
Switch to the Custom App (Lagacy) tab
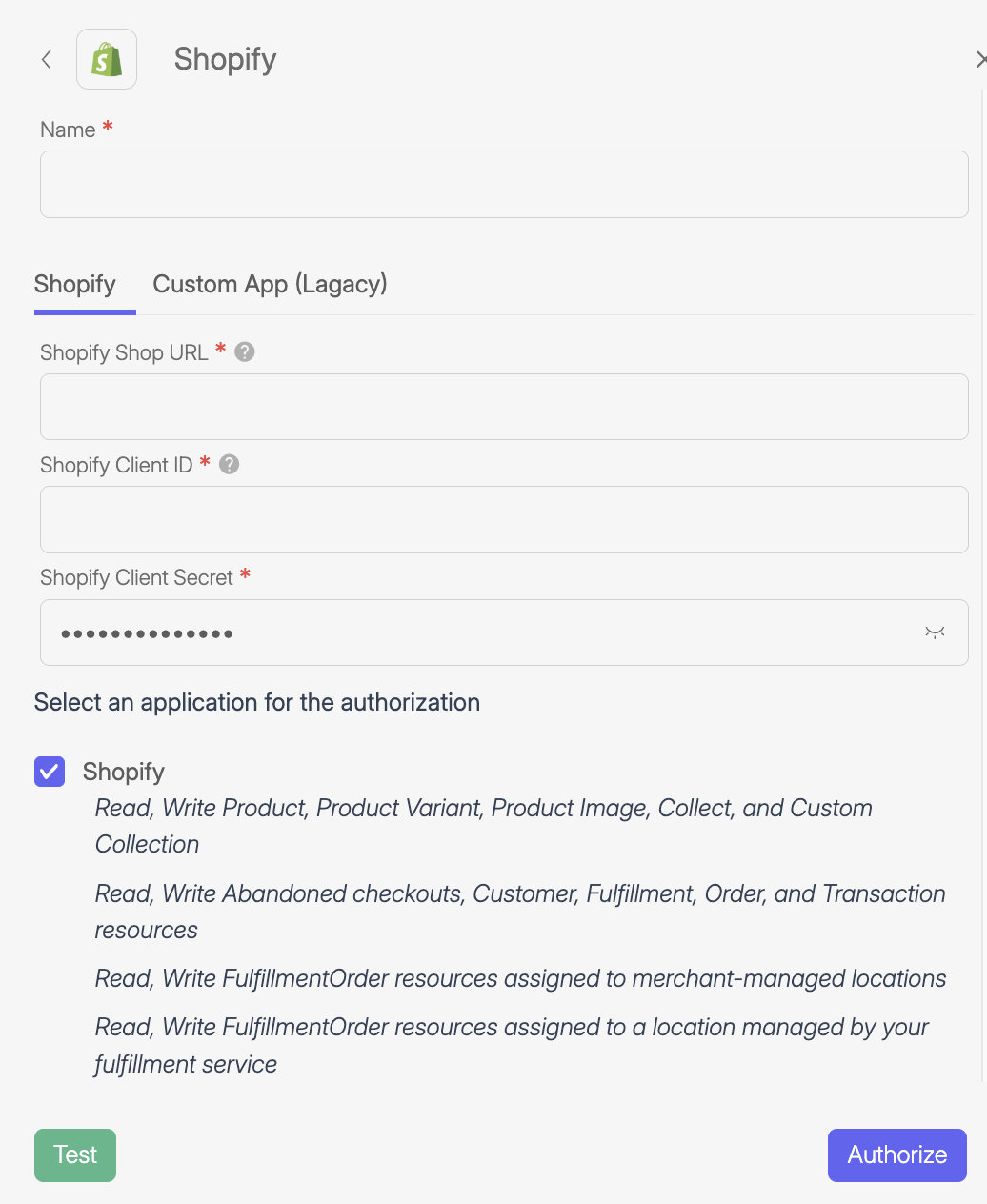pos(270,284)
